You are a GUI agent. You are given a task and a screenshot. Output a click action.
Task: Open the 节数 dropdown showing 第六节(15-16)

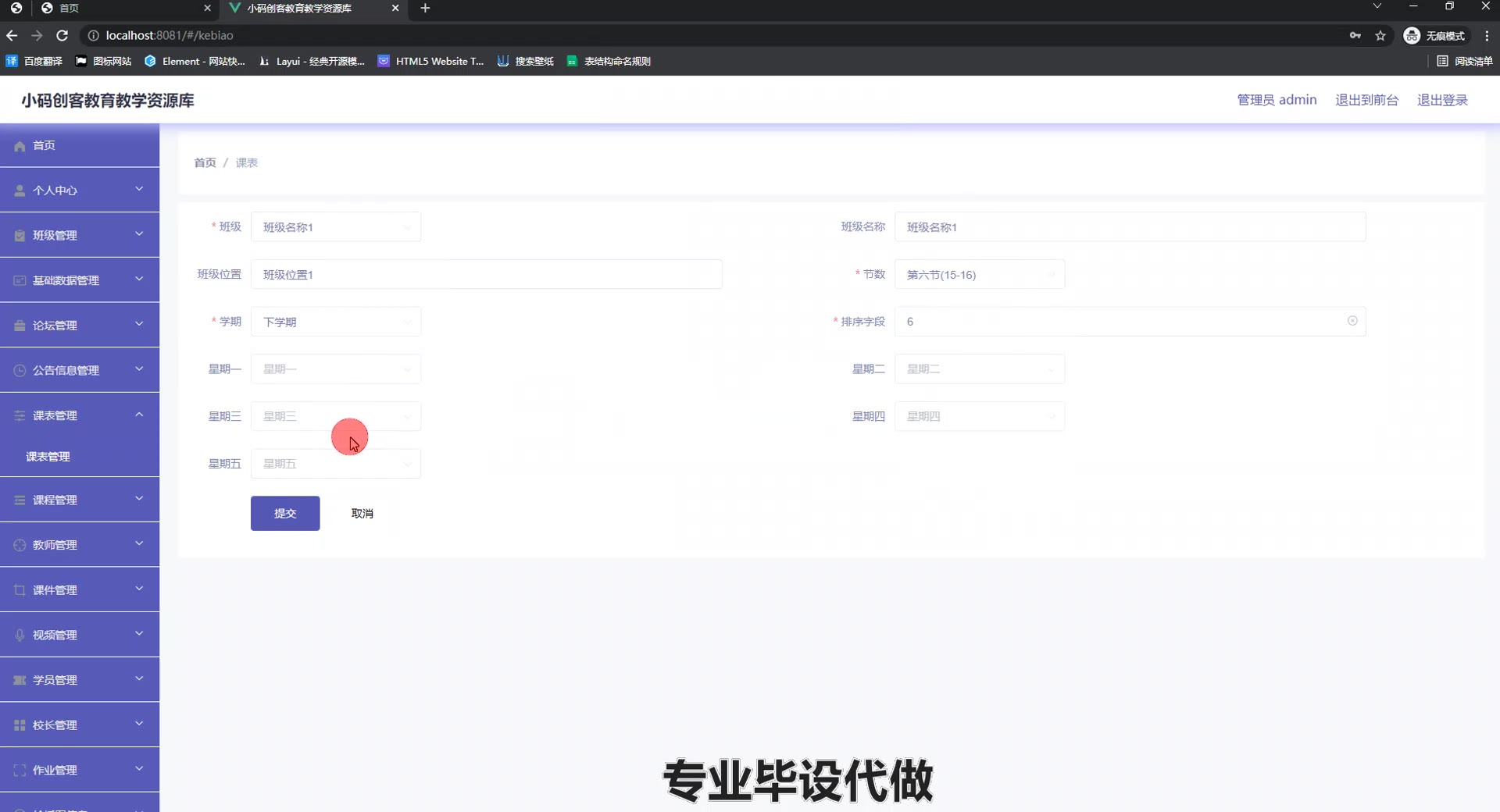(980, 275)
